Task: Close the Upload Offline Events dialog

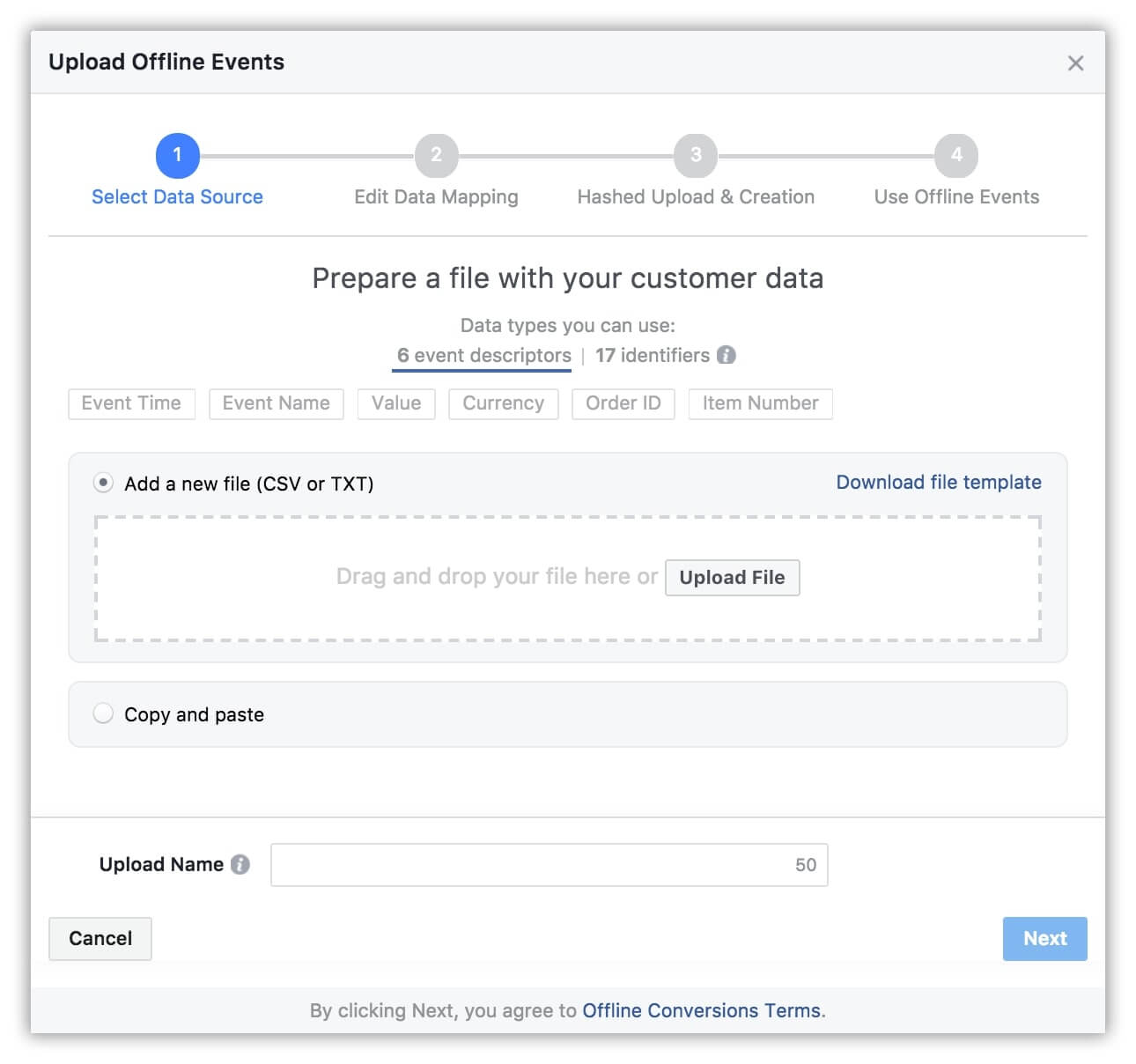Action: point(1075,63)
